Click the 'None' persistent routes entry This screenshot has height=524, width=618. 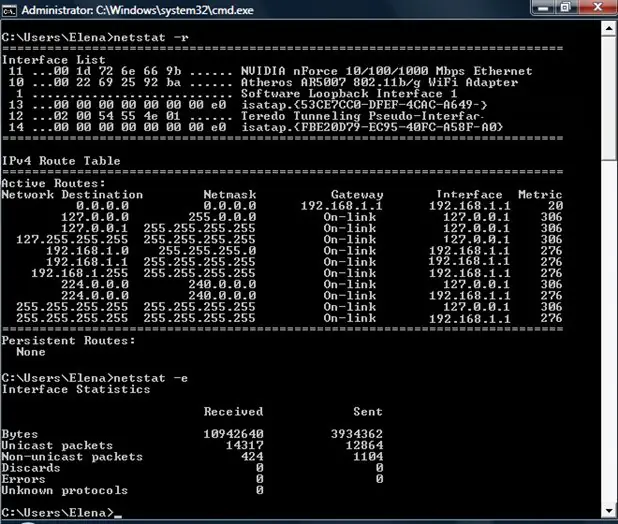tap(31, 352)
